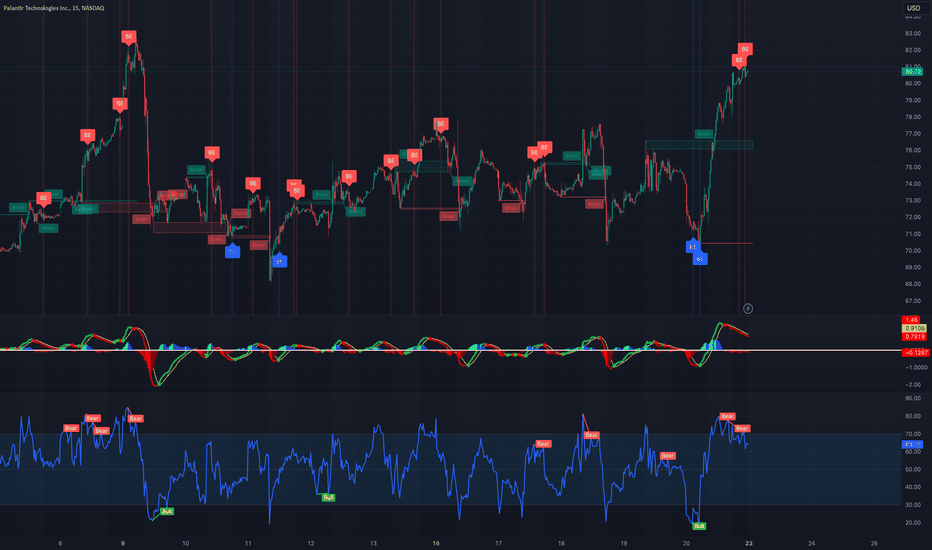Click the blue RSI value label on the lower price axis
The image size is (932, 550).
[912, 444]
